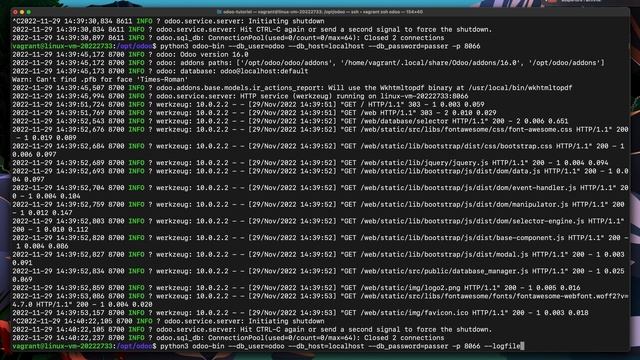The width and height of the screenshot is (640, 360).
Task: Click the 'database_manager.js' request line
Action: coord(318,275)
